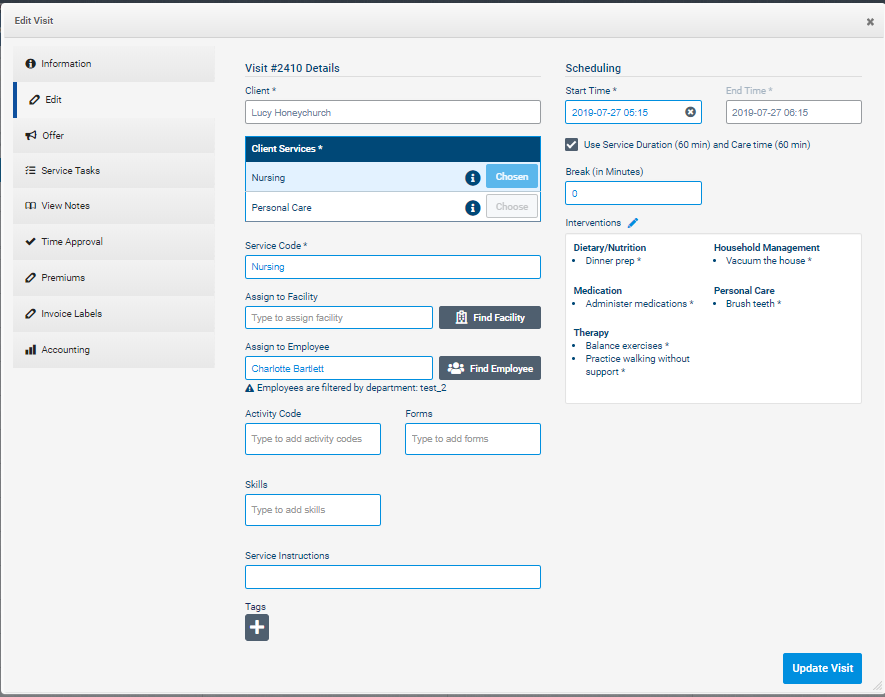Click the Personal Care info icon
The image size is (885, 697).
point(473,208)
